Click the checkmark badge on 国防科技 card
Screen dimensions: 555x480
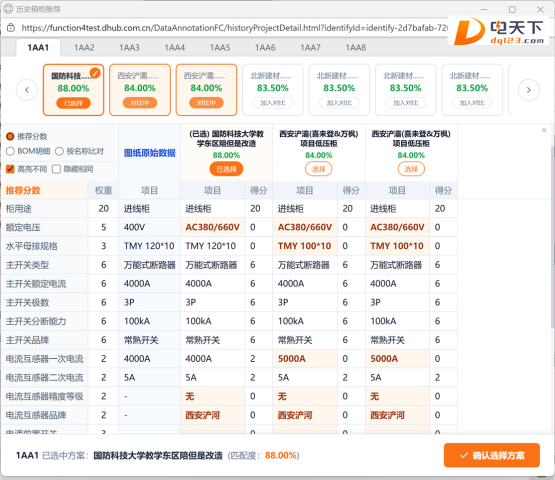95,73
